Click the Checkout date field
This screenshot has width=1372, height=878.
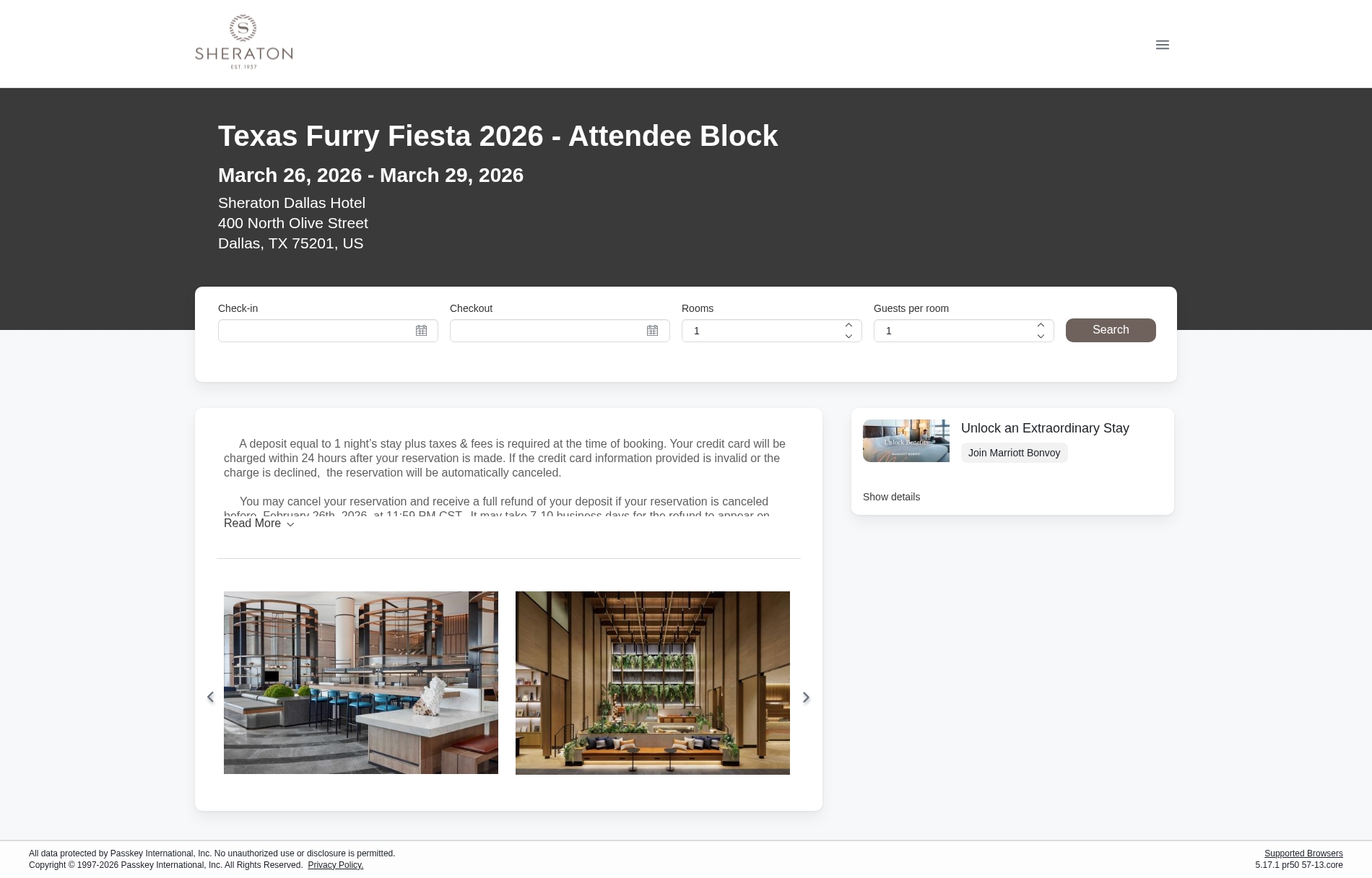point(560,331)
